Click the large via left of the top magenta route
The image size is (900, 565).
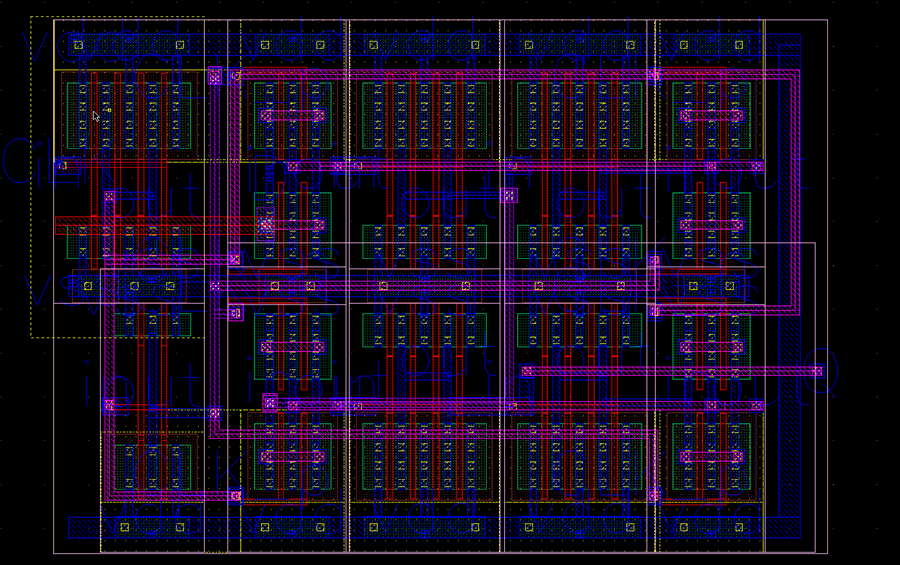click(x=214, y=75)
